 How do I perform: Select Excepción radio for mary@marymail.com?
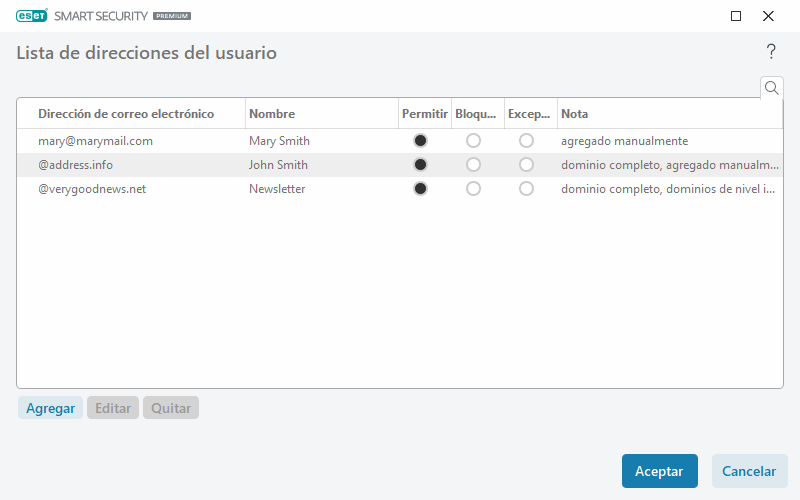tap(526, 141)
